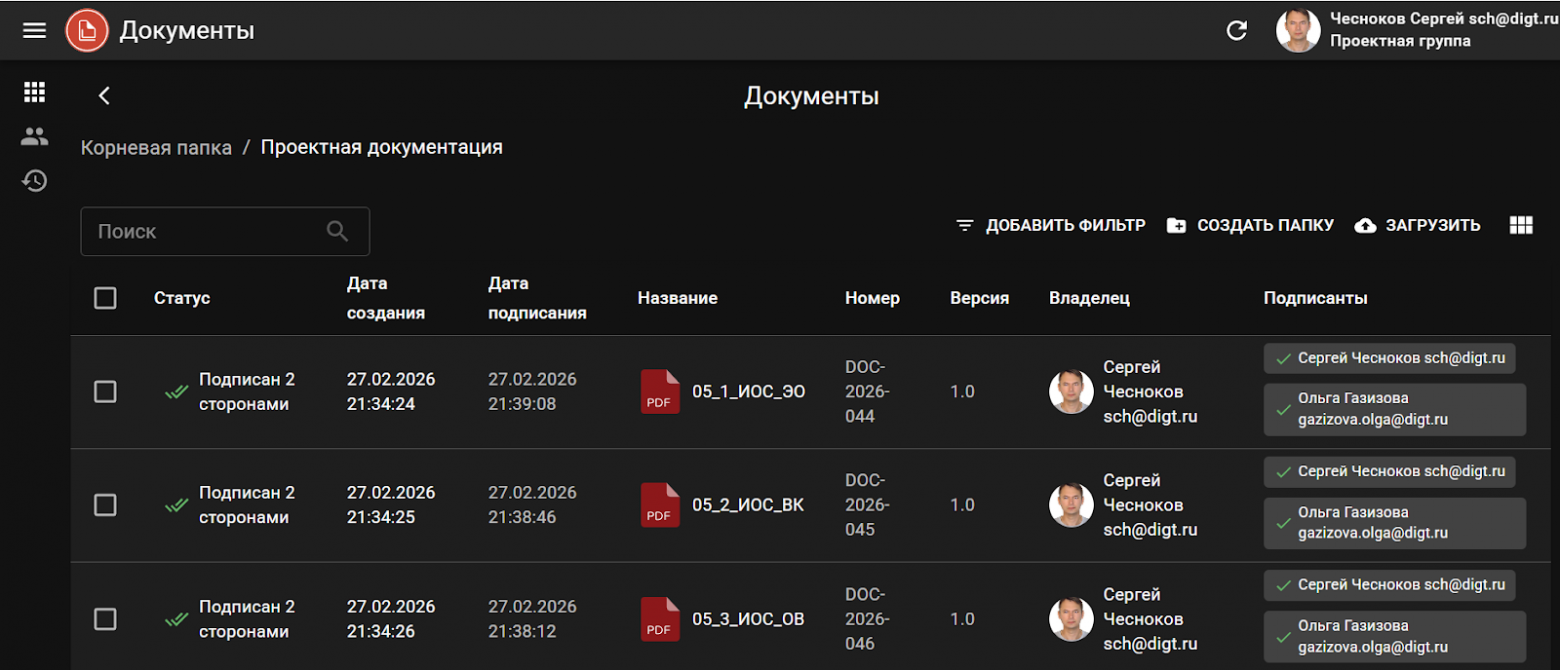
Task: Select the checkbox for 05_3_ИОС_ОВ row
Action: 105,619
